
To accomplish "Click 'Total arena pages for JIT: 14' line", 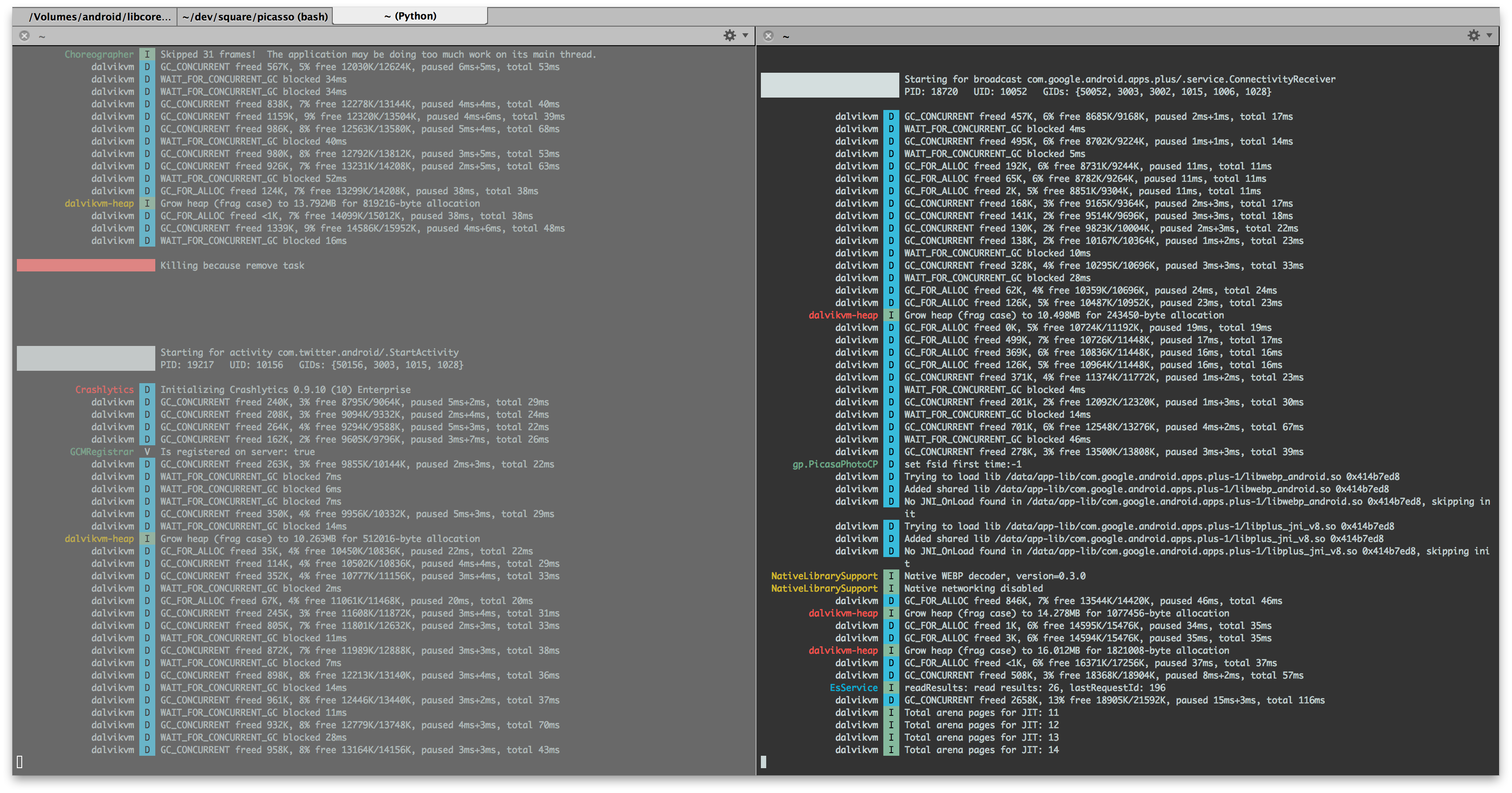I will [981, 750].
